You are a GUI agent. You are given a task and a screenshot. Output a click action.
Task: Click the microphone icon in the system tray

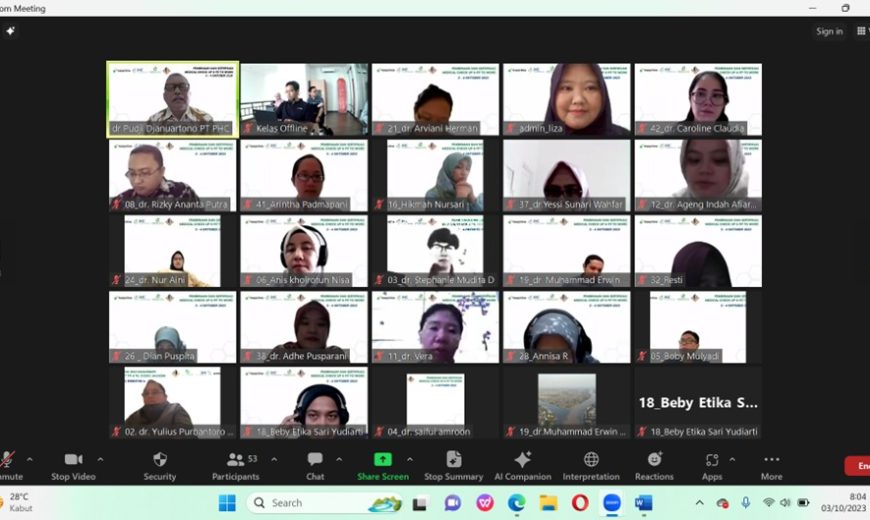click(x=746, y=503)
